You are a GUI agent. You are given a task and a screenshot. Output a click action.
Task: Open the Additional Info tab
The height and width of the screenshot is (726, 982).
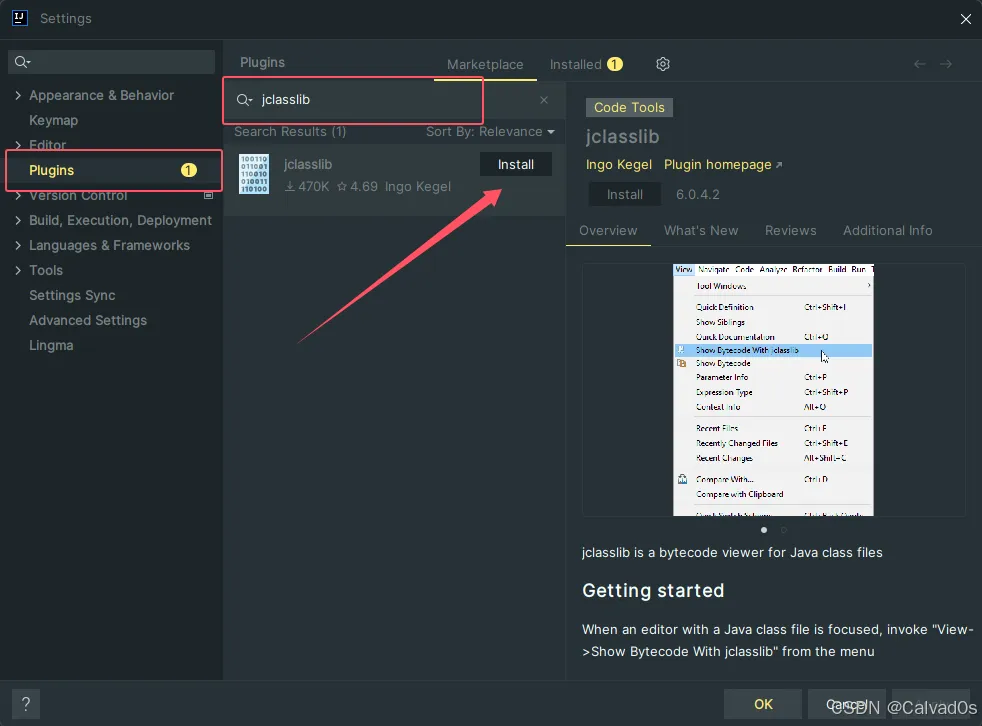[x=887, y=231]
